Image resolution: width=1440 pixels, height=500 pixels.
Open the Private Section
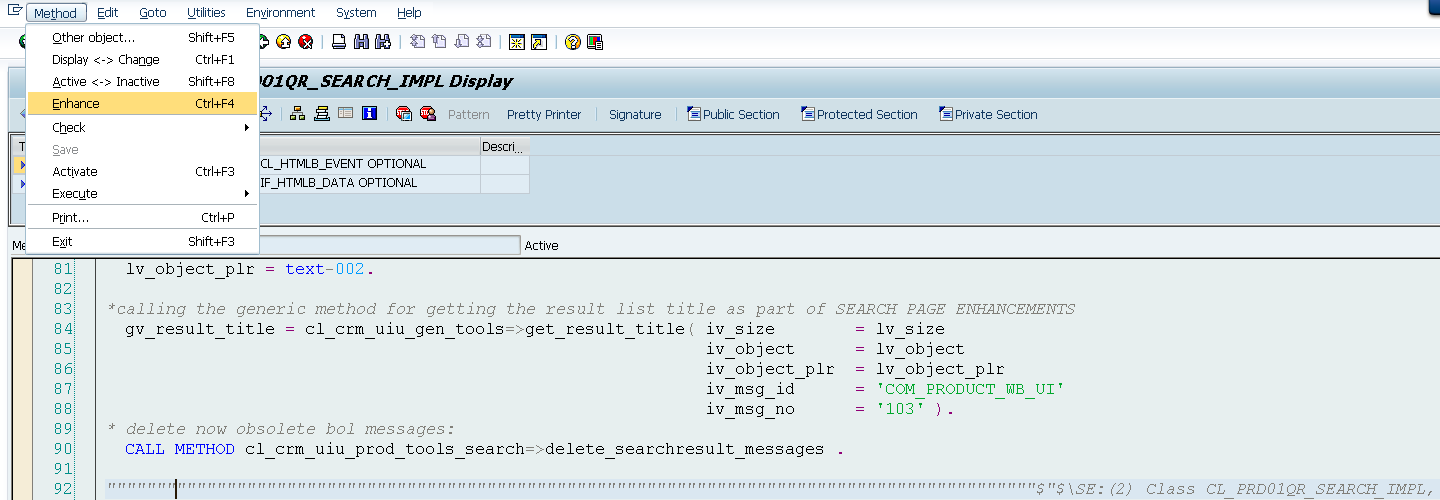tap(988, 115)
